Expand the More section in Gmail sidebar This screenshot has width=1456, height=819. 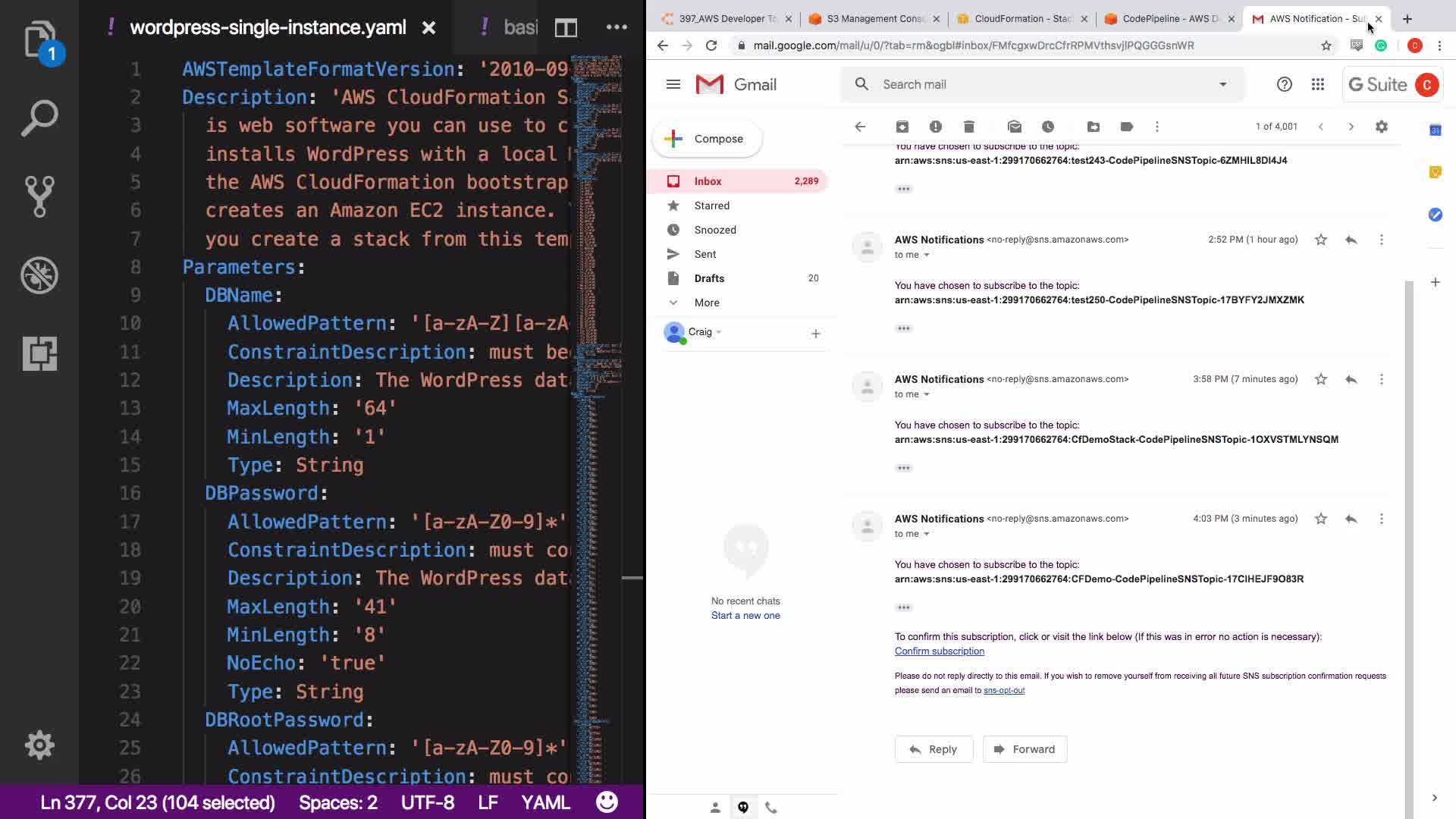click(x=706, y=303)
